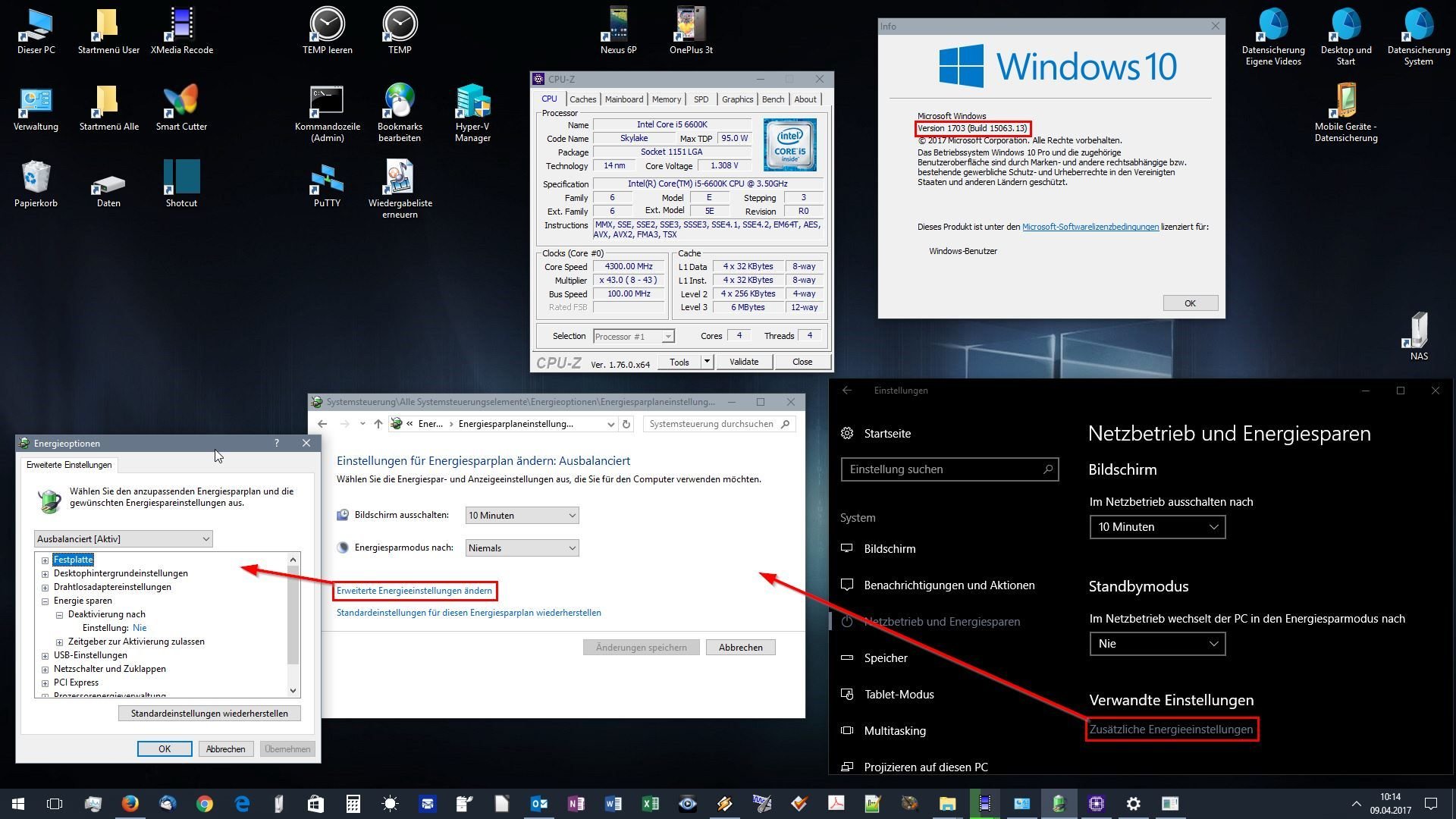Collapse the Energie sparen node
Viewport: 1456px width, 819px height.
pyautogui.click(x=45, y=601)
